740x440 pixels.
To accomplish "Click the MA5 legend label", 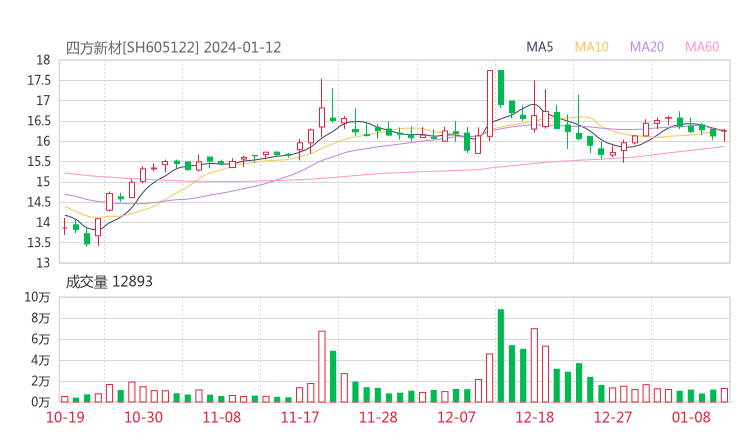I will pos(539,47).
